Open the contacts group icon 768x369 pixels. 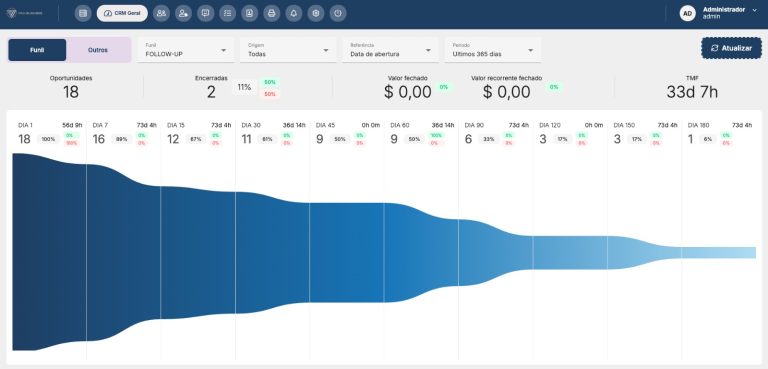[161, 13]
